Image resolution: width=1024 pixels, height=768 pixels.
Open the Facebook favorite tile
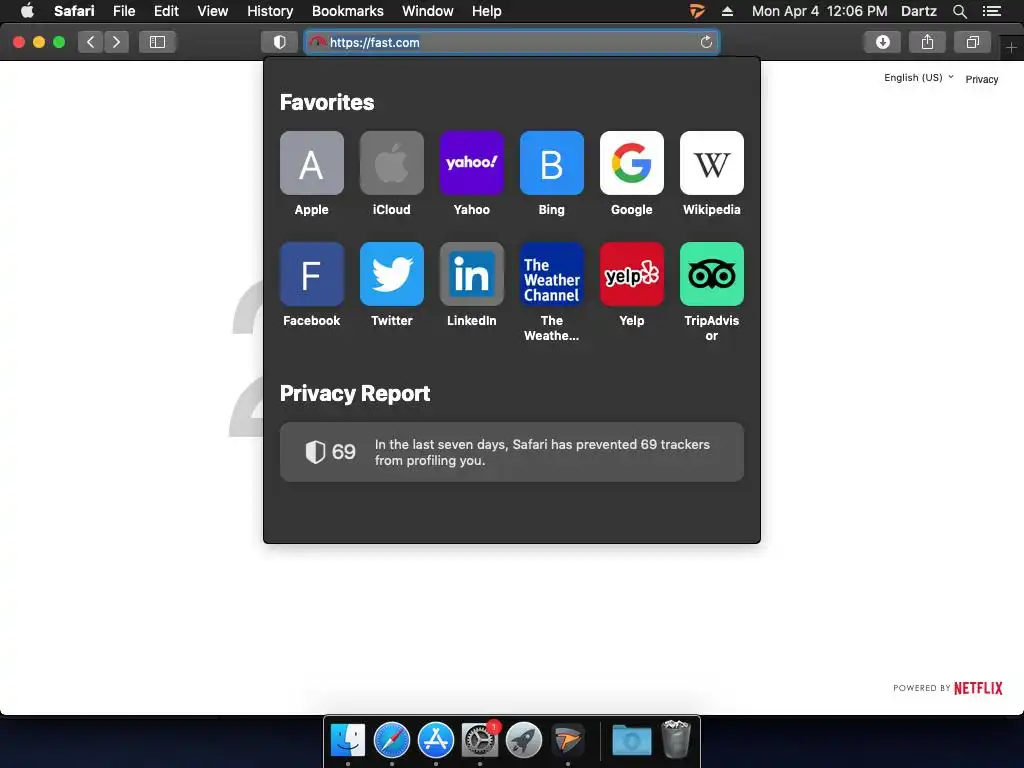tap(312, 274)
